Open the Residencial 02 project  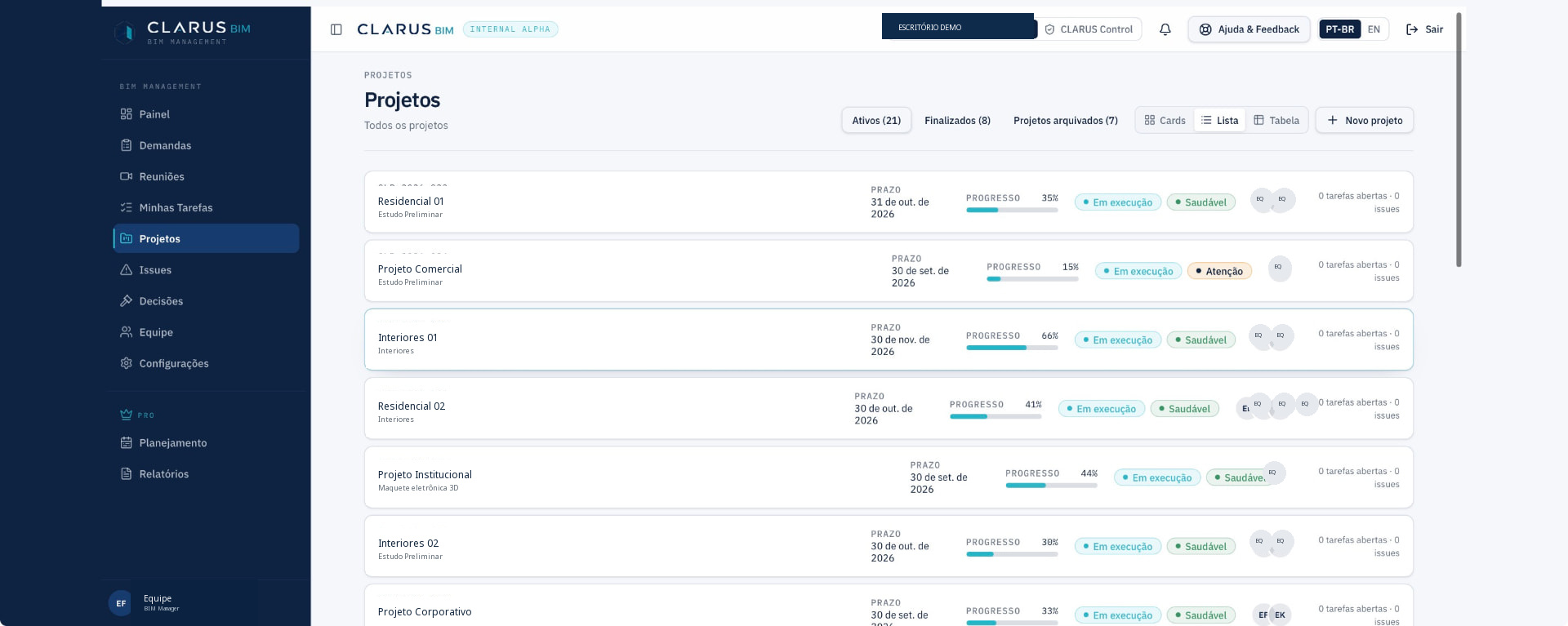[889, 408]
